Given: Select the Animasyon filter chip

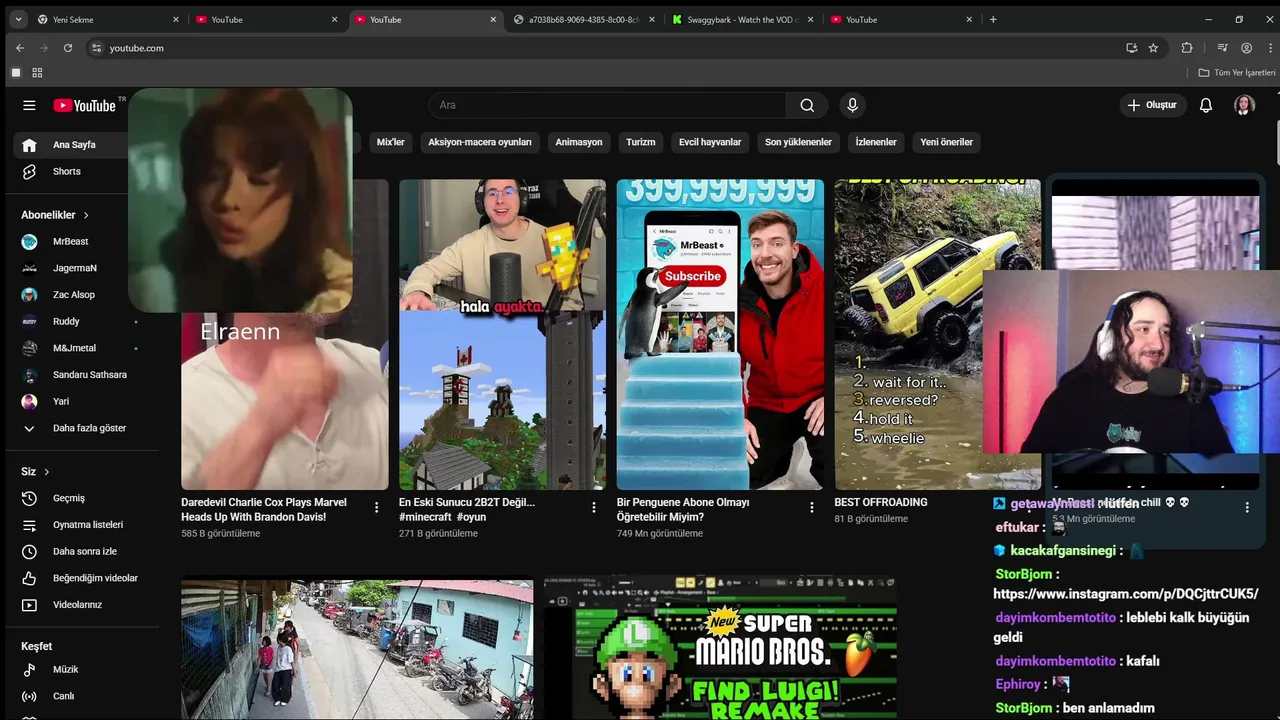Looking at the screenshot, I should (579, 142).
